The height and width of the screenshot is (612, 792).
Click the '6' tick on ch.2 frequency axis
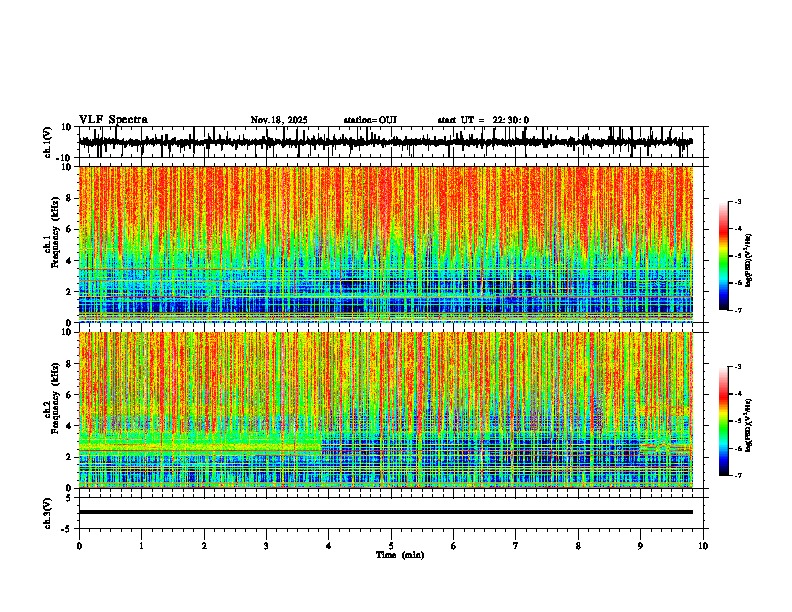[x=69, y=395]
